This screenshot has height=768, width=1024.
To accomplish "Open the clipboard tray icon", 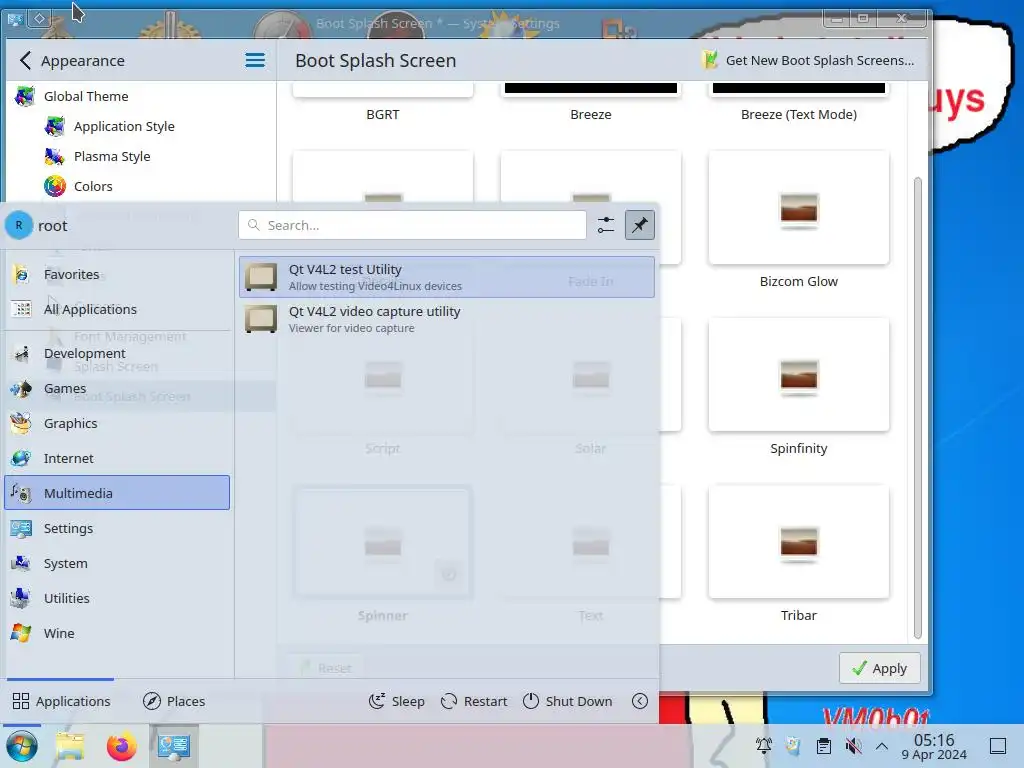I will pyautogui.click(x=824, y=746).
